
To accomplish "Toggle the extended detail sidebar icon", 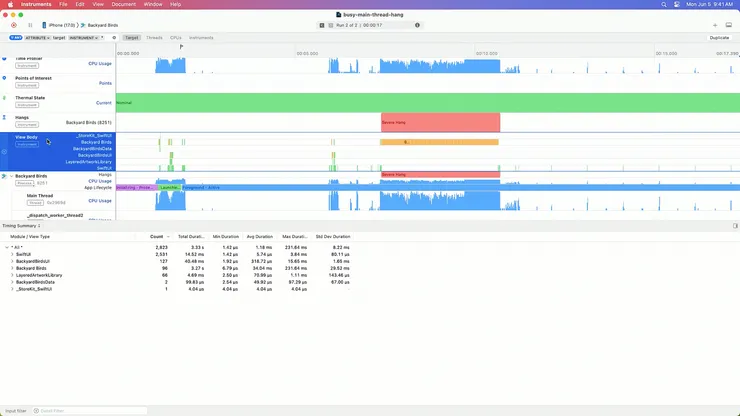I will point(735,226).
